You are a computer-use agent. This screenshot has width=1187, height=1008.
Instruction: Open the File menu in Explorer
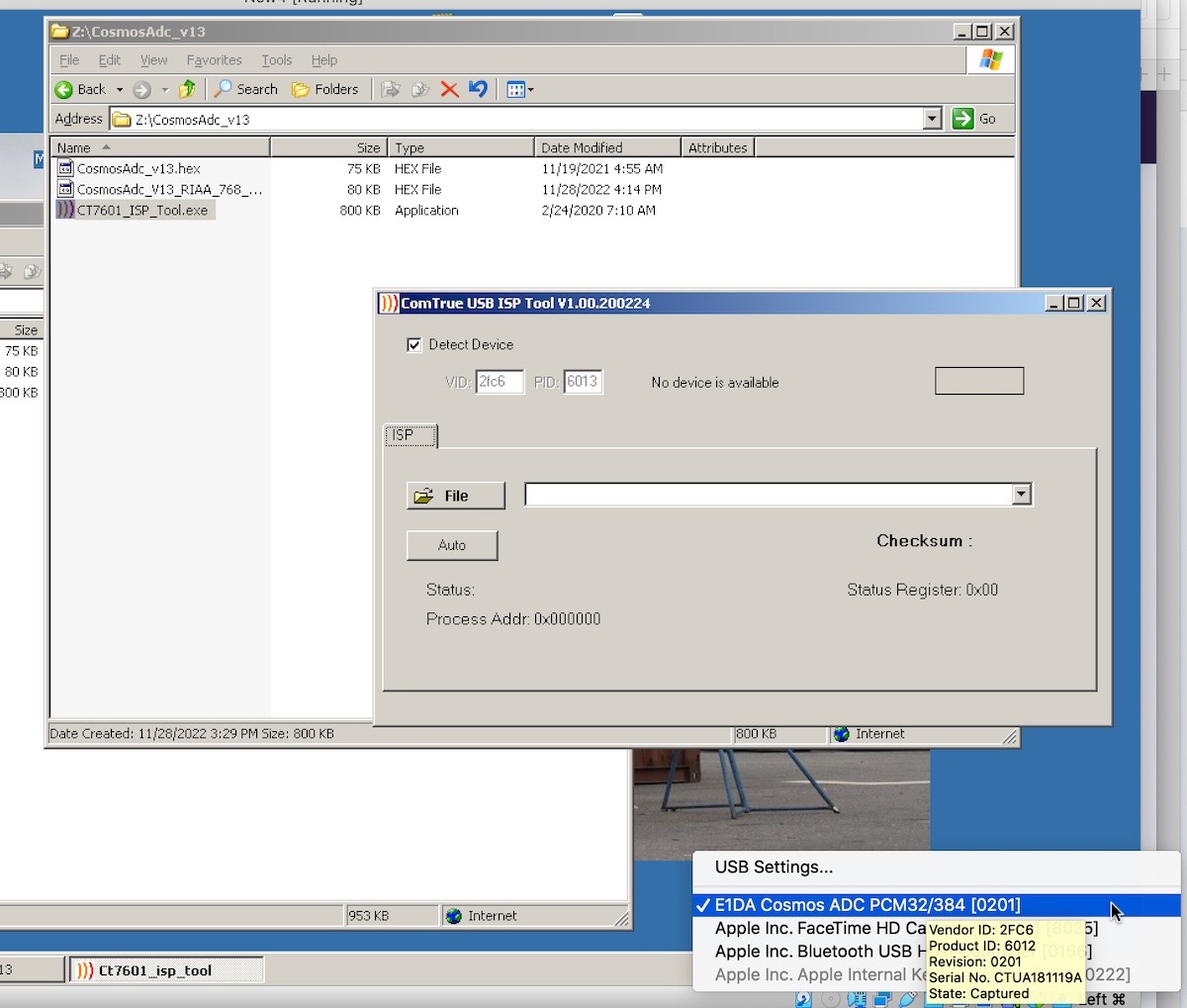click(69, 60)
